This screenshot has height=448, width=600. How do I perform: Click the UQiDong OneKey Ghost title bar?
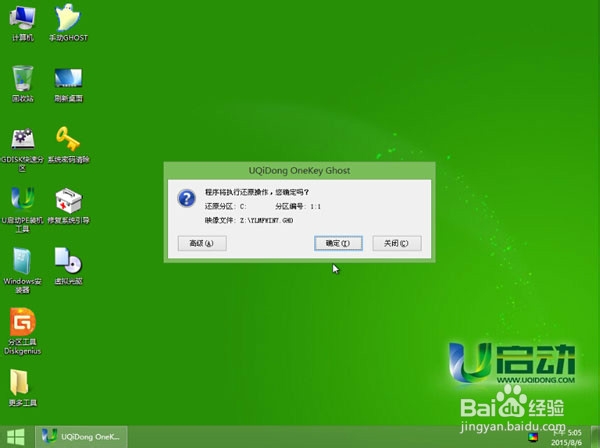299,171
